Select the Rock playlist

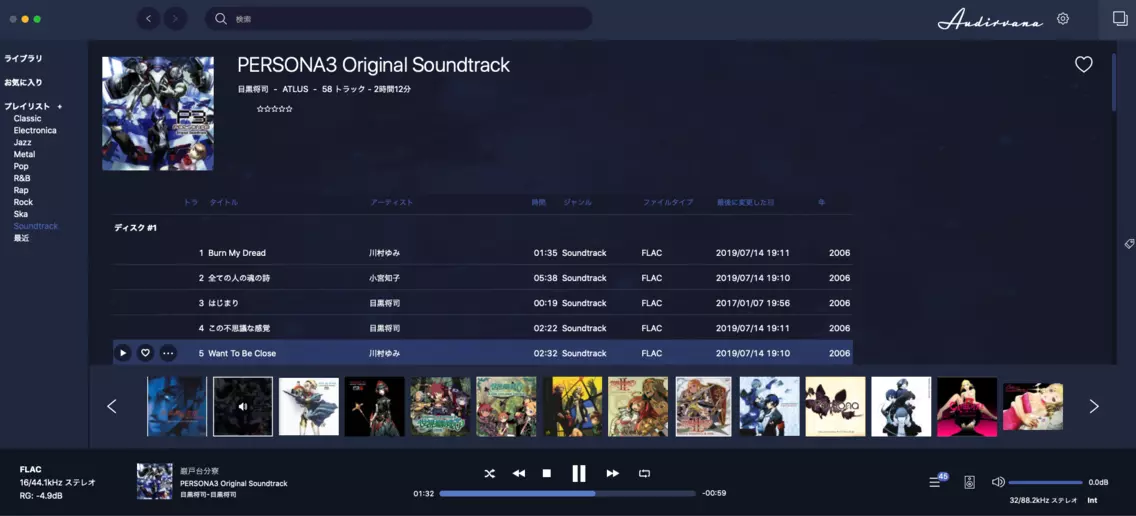(23, 202)
